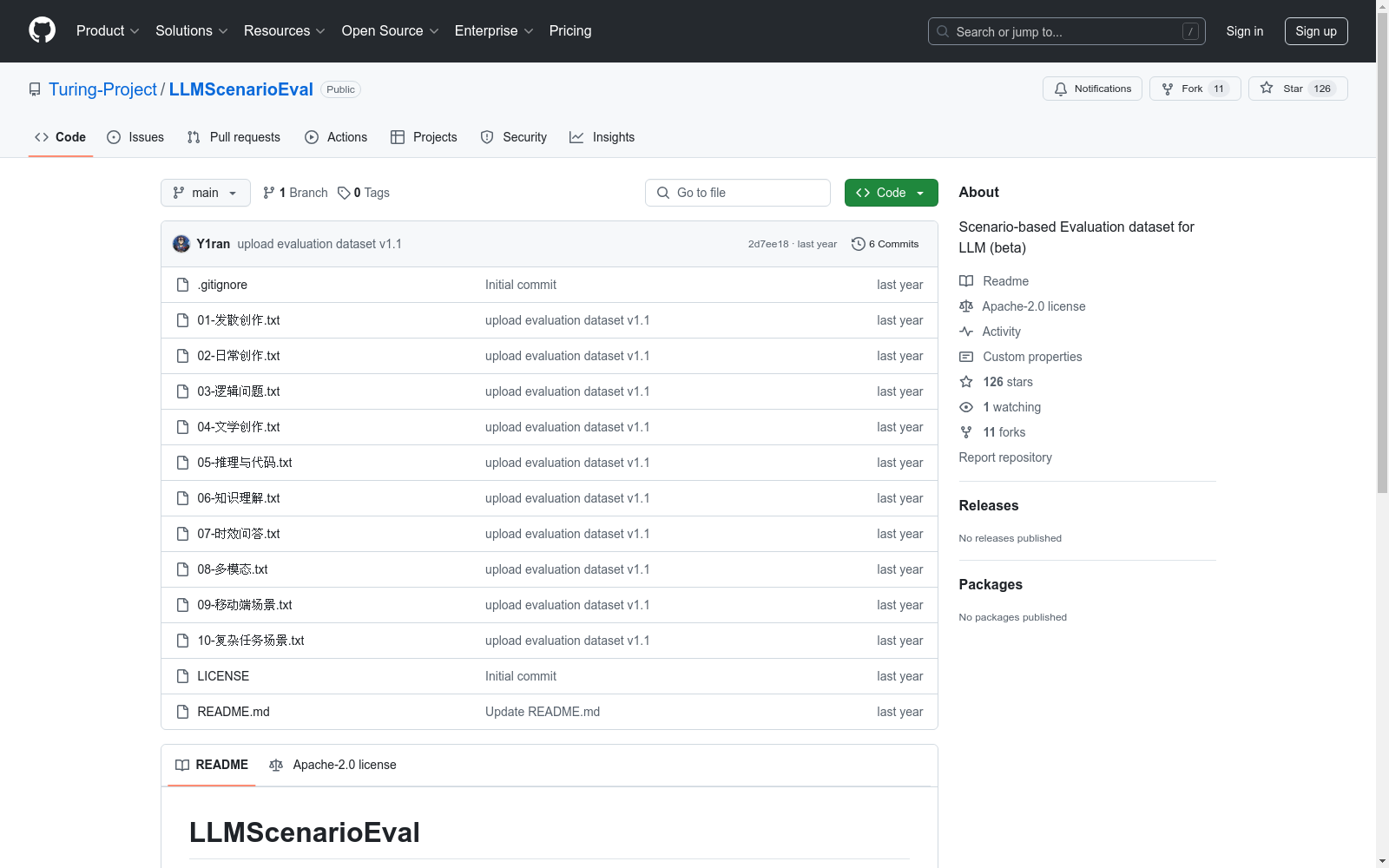Open the file 10-复杂任务场景.txt
The height and width of the screenshot is (868, 1389).
(x=251, y=641)
